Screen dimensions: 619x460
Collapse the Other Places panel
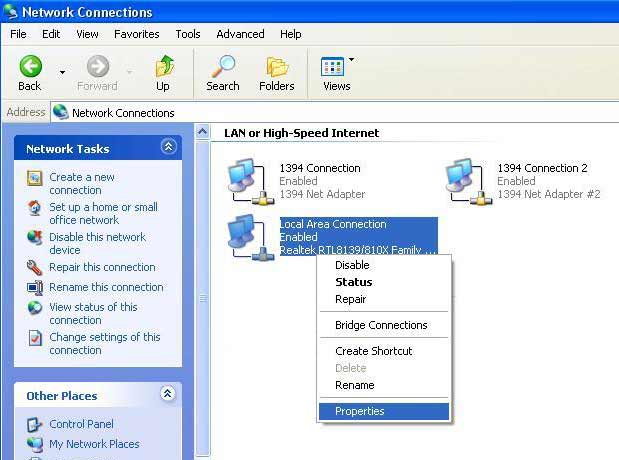(x=167, y=393)
